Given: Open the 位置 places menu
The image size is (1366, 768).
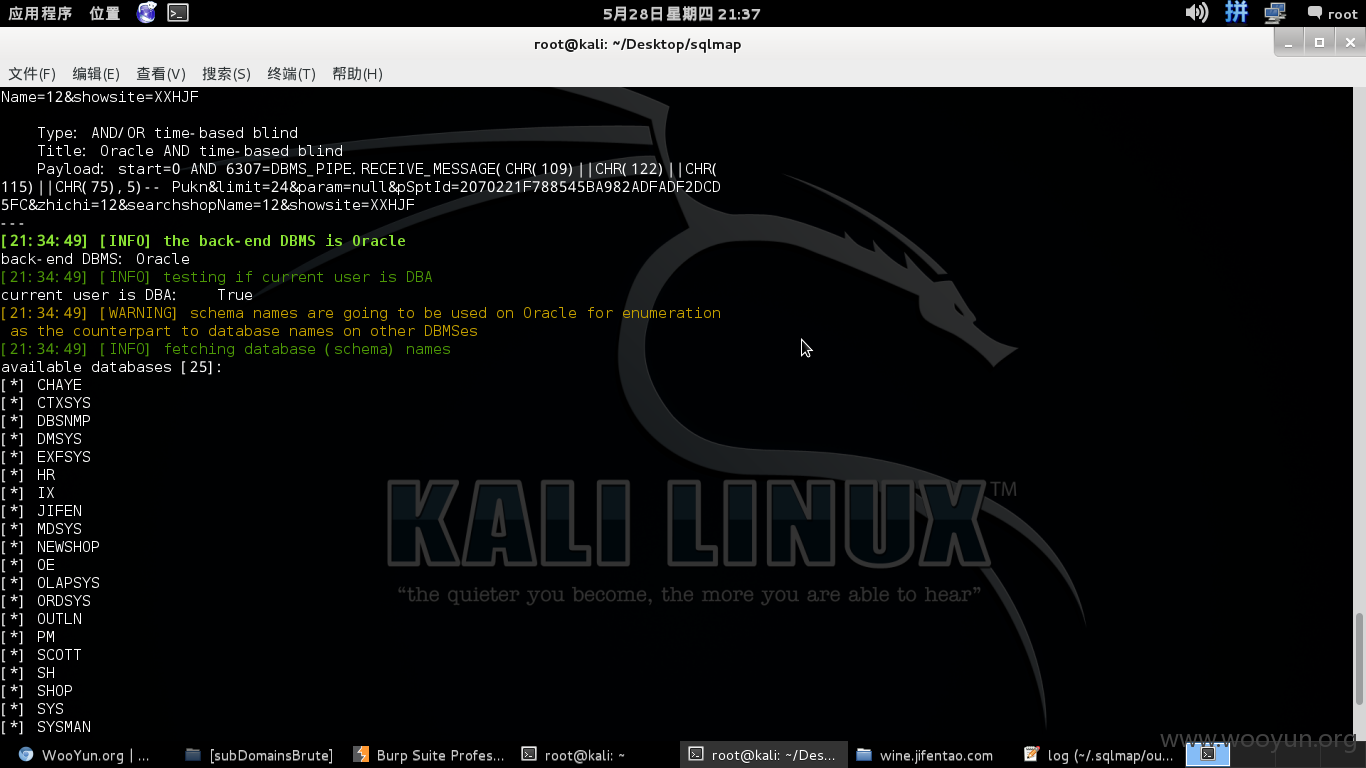Looking at the screenshot, I should tap(104, 14).
